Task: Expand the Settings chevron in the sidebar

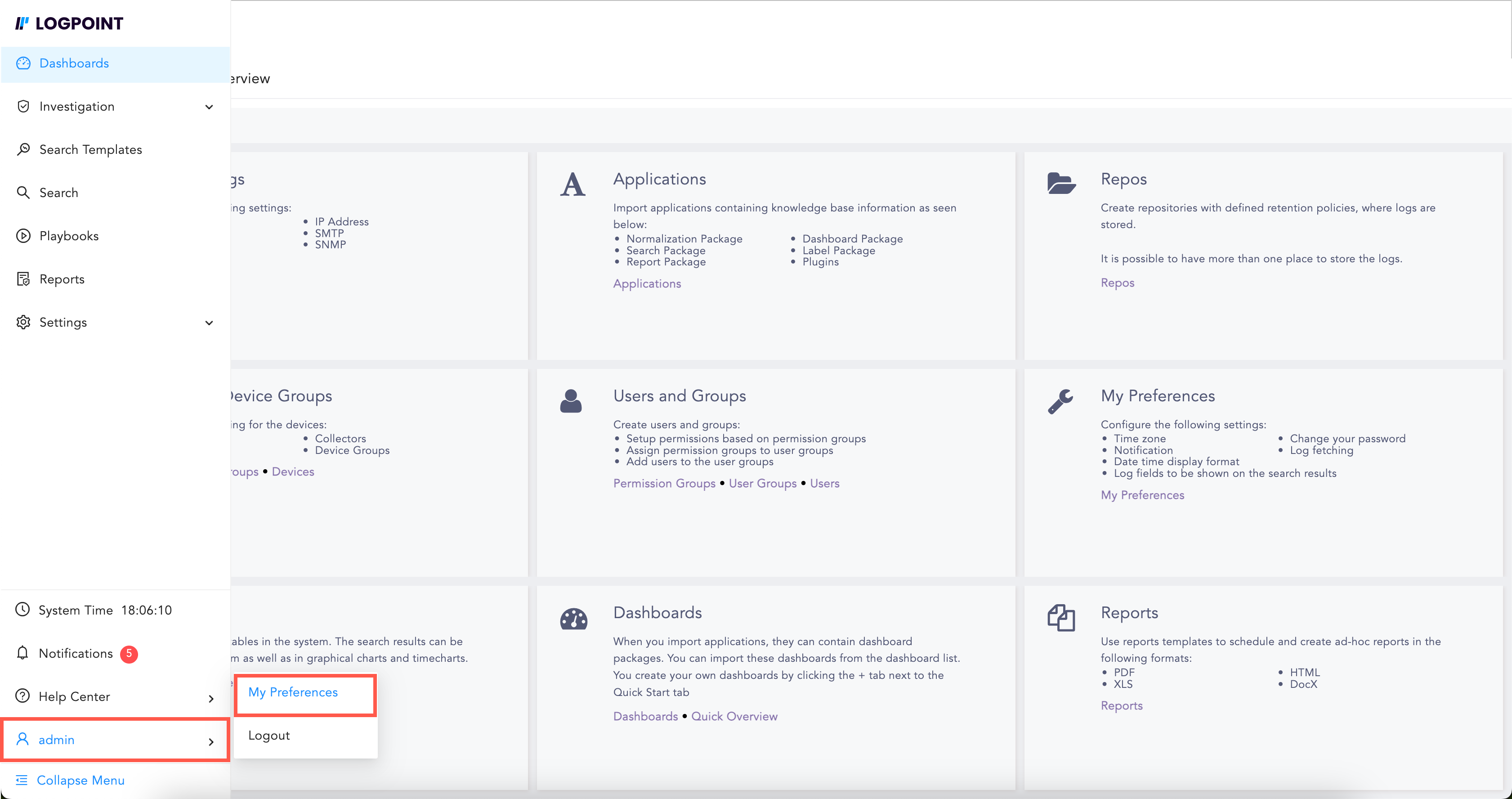Action: (x=209, y=323)
